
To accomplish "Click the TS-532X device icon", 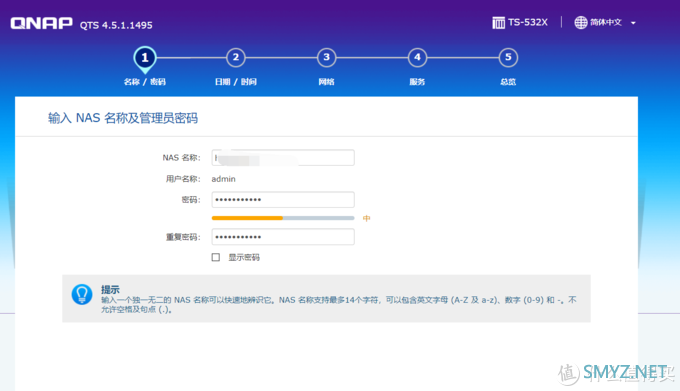I will coord(498,23).
